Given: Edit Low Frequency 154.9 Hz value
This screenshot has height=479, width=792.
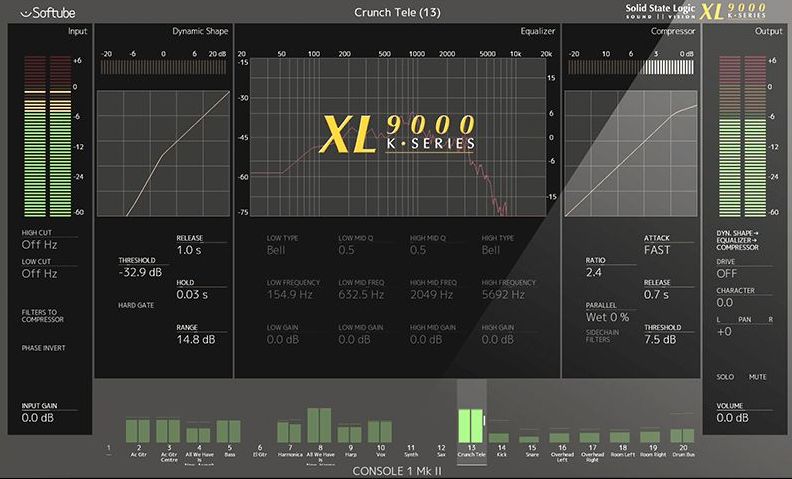Looking at the screenshot, I should coord(289,295).
